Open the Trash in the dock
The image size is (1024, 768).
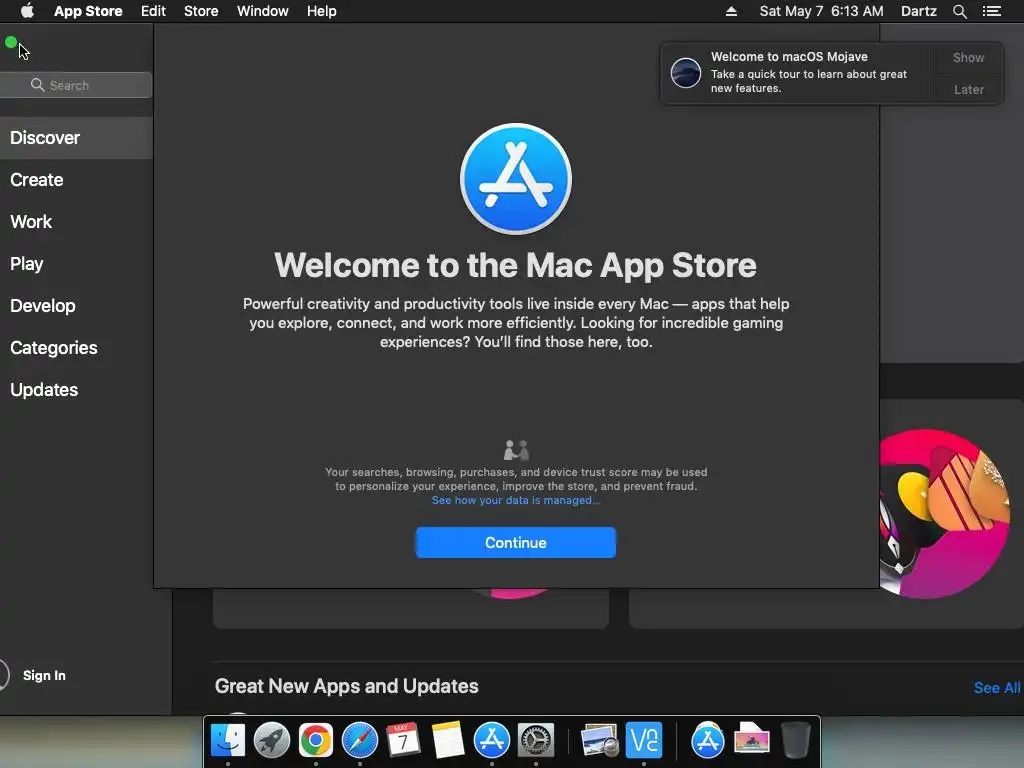tap(795, 741)
